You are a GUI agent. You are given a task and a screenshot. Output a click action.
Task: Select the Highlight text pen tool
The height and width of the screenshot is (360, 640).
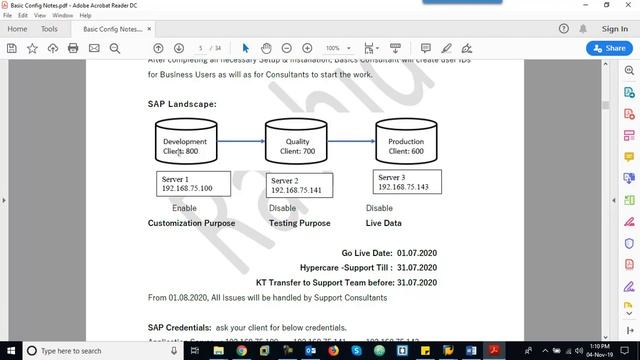coord(446,48)
